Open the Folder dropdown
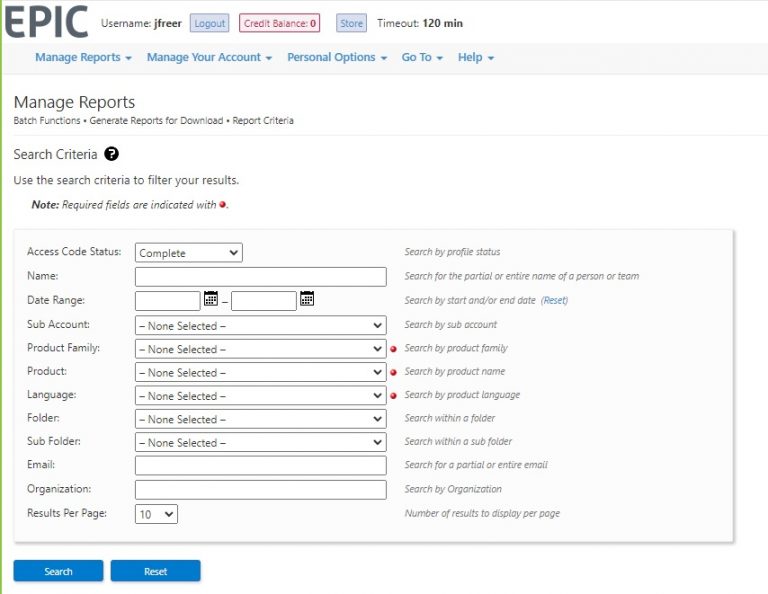Image resolution: width=768 pixels, height=594 pixels. [260, 420]
